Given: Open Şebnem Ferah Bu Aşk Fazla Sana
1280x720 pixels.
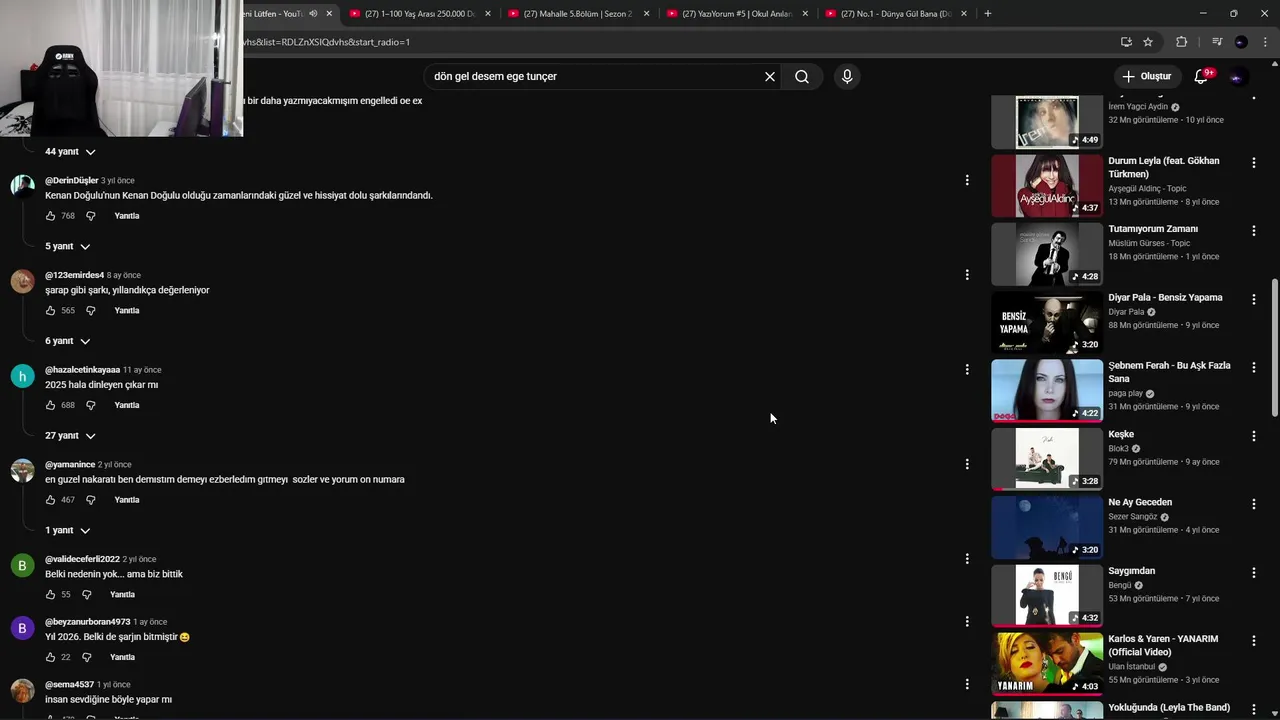Looking at the screenshot, I should 1169,372.
